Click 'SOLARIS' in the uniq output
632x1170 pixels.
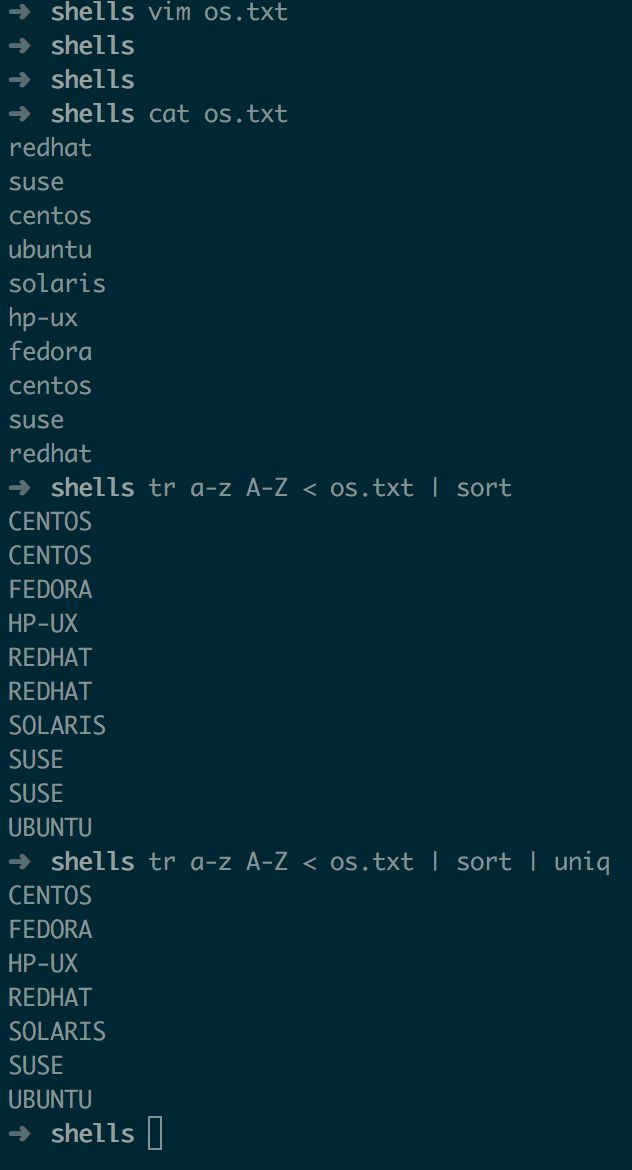tap(57, 1031)
